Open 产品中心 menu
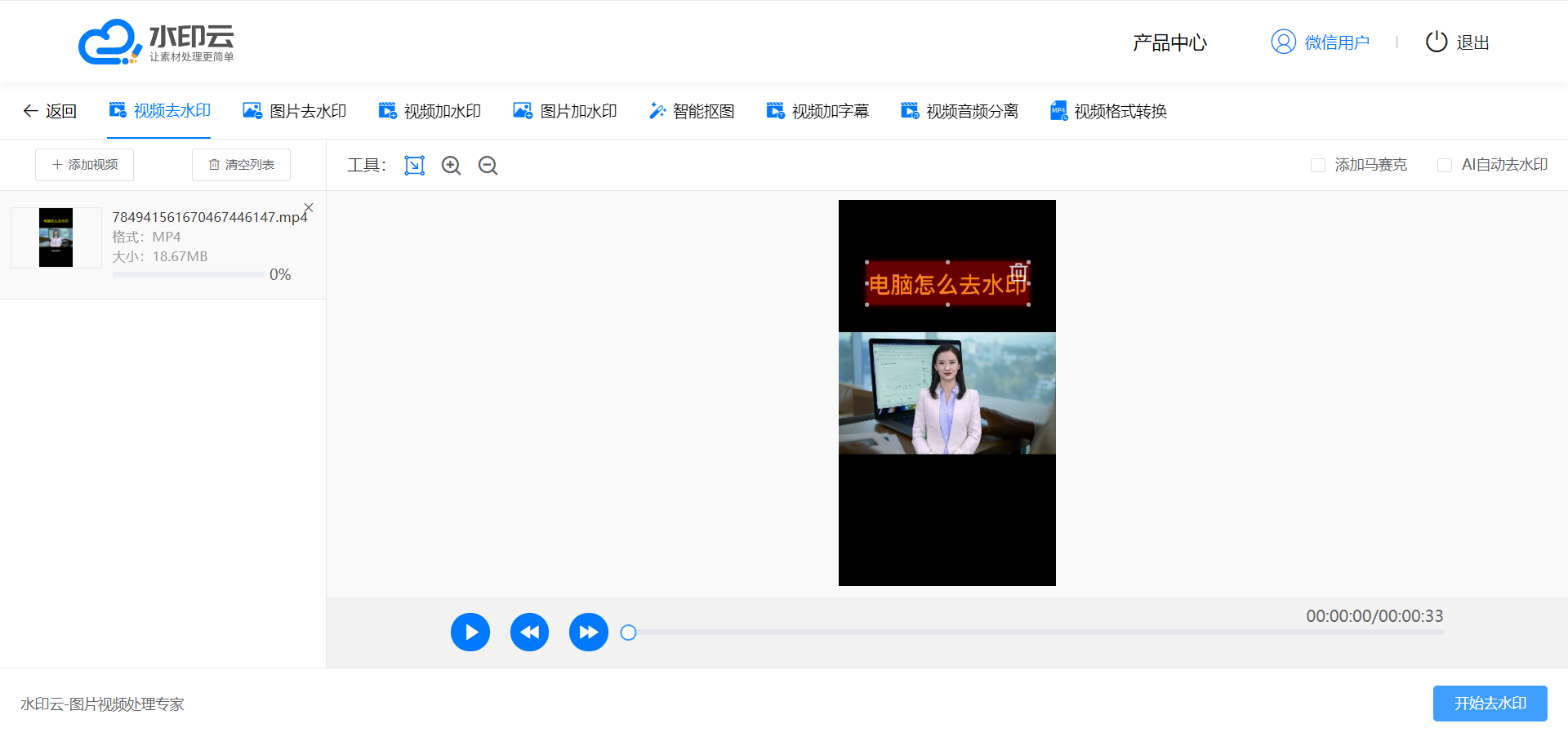The height and width of the screenshot is (737, 1568). [x=1169, y=42]
